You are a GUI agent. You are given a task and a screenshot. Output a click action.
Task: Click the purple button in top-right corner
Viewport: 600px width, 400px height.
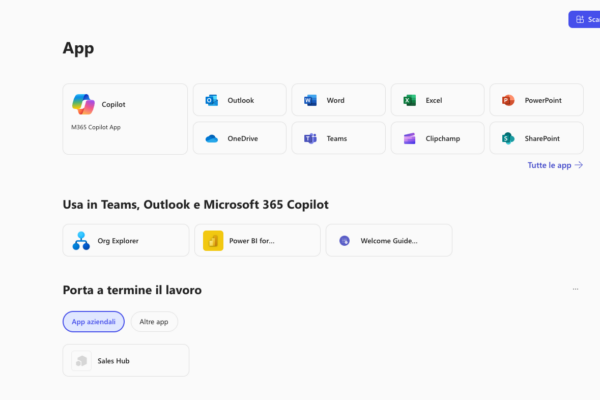coord(584,19)
